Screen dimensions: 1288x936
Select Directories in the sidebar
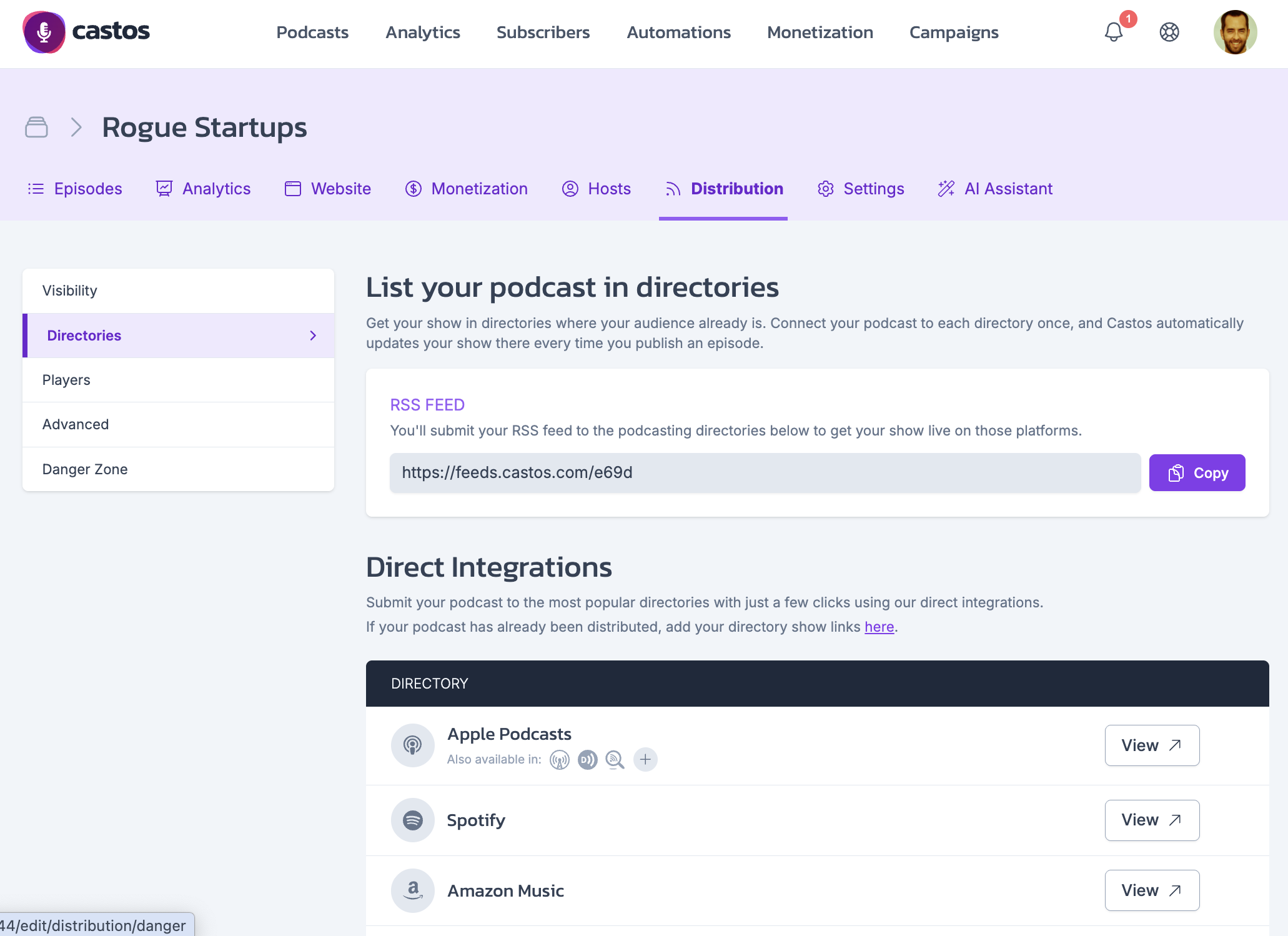tap(178, 336)
